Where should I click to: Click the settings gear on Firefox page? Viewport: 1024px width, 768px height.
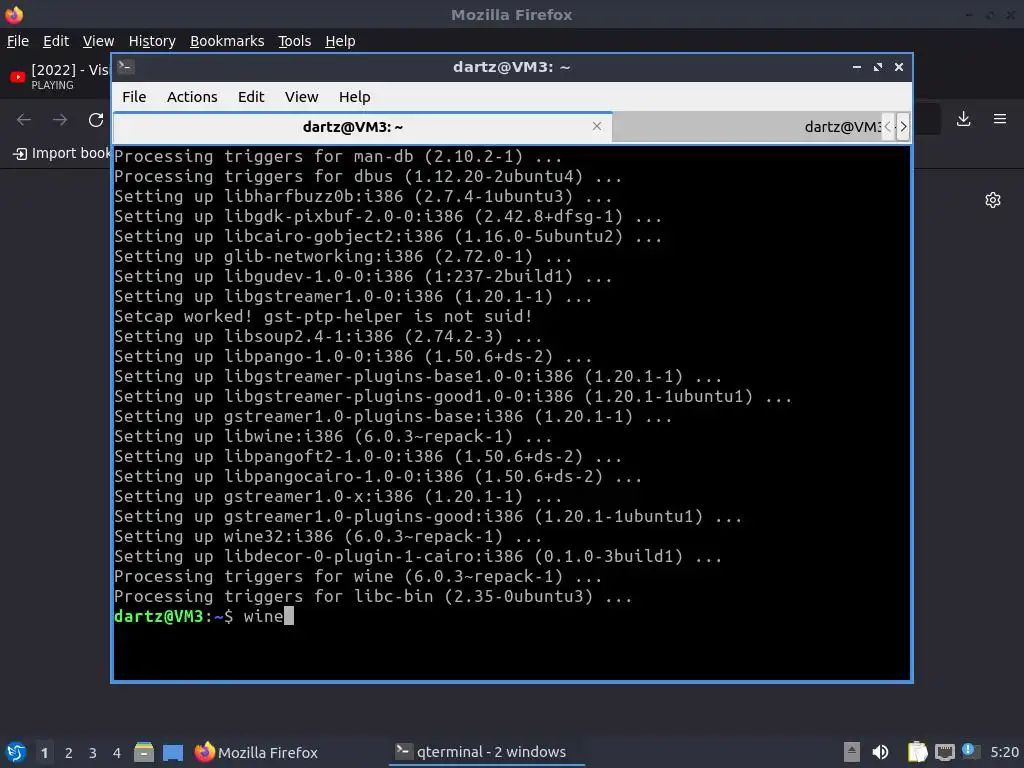993,200
